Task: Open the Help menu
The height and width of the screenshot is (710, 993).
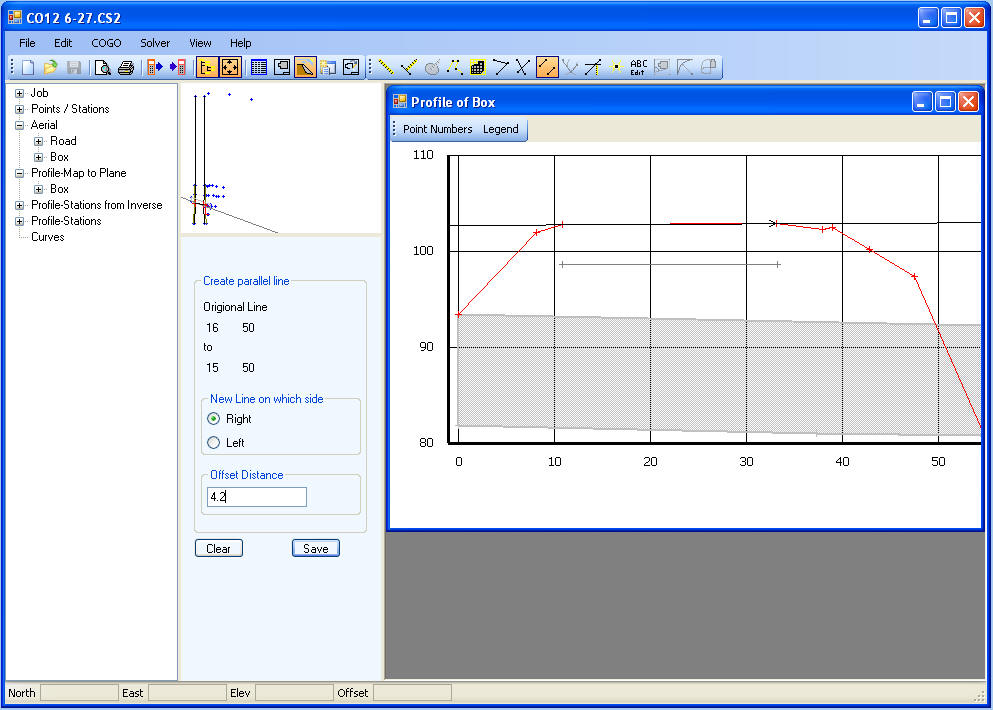Action: 241,43
